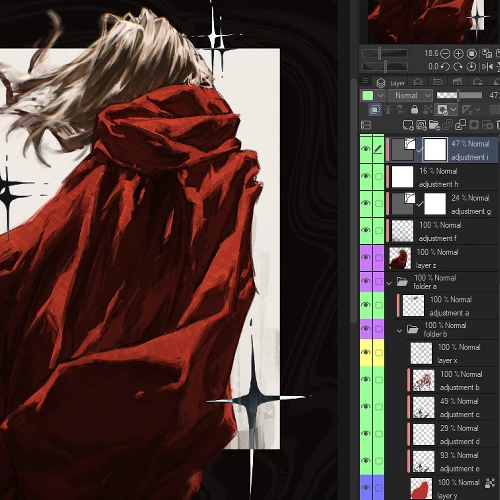The width and height of the screenshot is (500, 500).
Task: Rotate canvas right in Navigator
Action: coord(458,66)
